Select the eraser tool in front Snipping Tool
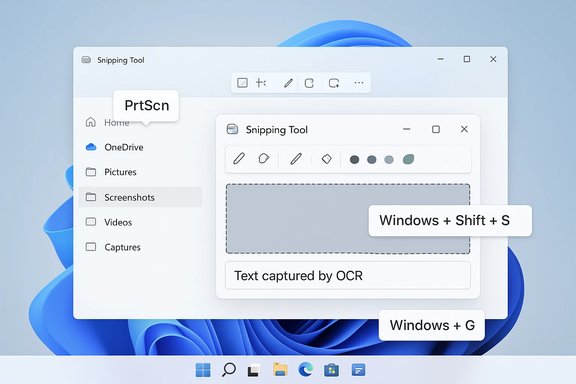 (327, 159)
